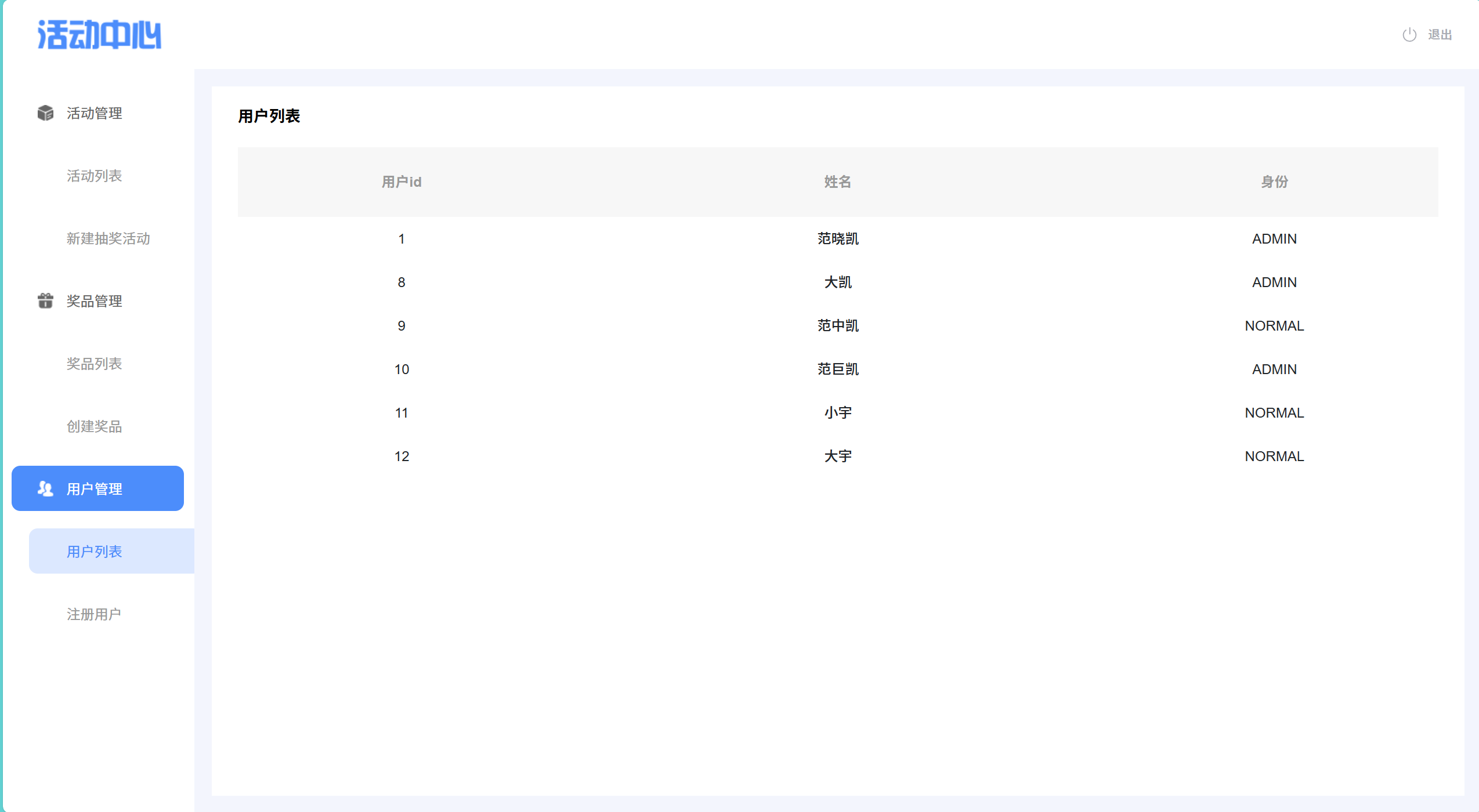Open the 活动列表 menu item
The width and height of the screenshot is (1479, 812).
[94, 176]
